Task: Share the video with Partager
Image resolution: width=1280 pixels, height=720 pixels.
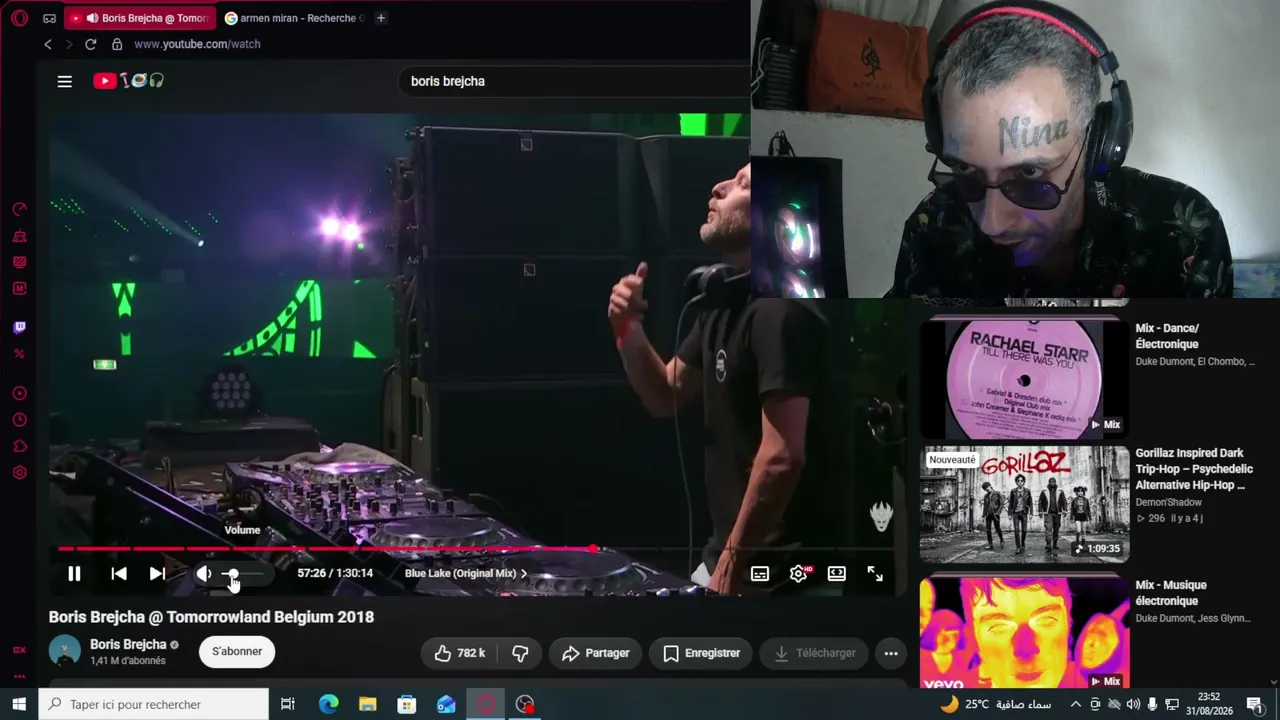Action: tap(595, 653)
